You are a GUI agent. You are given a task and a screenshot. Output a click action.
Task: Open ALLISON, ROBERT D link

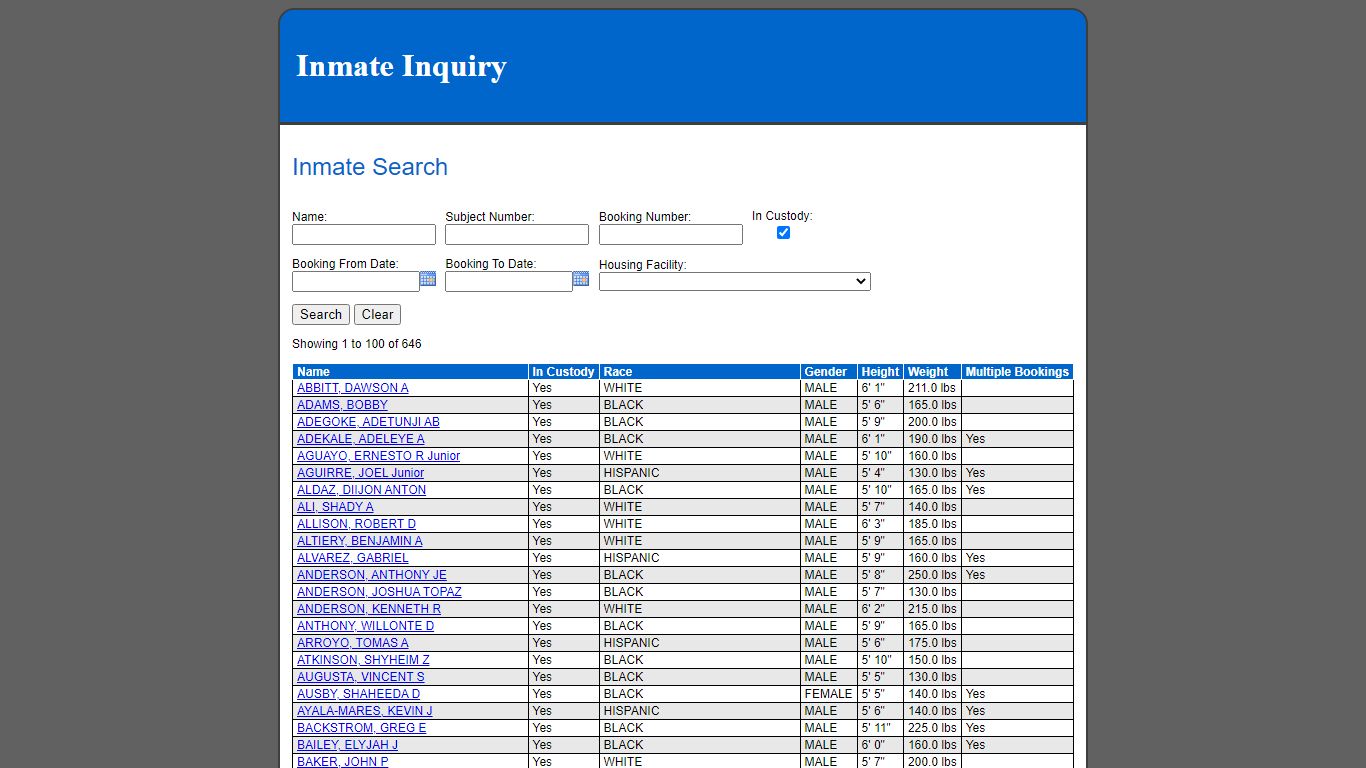(x=356, y=524)
